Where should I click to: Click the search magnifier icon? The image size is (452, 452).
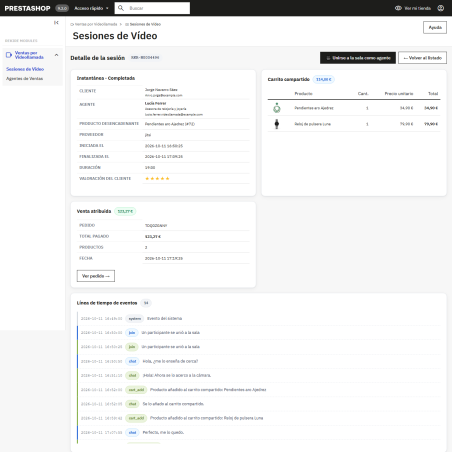[x=121, y=8]
